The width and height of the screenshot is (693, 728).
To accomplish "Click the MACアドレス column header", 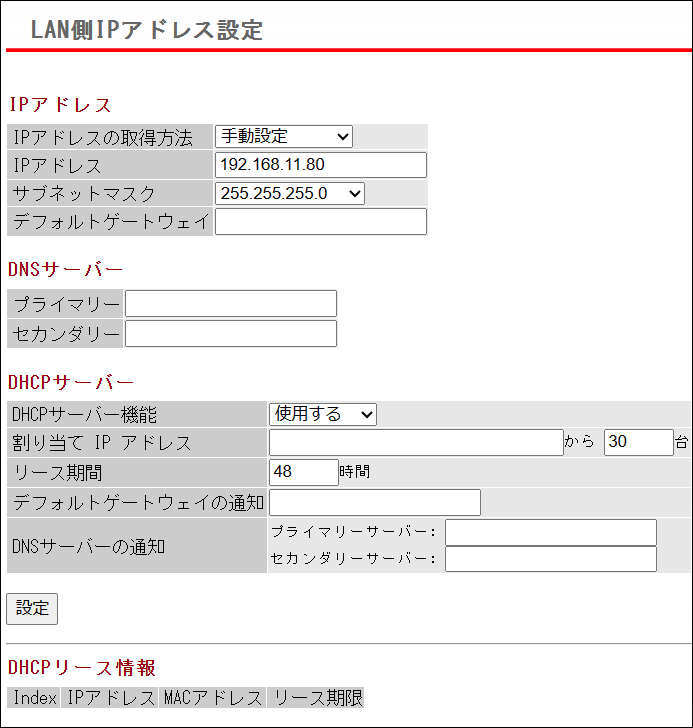I will pos(212,698).
